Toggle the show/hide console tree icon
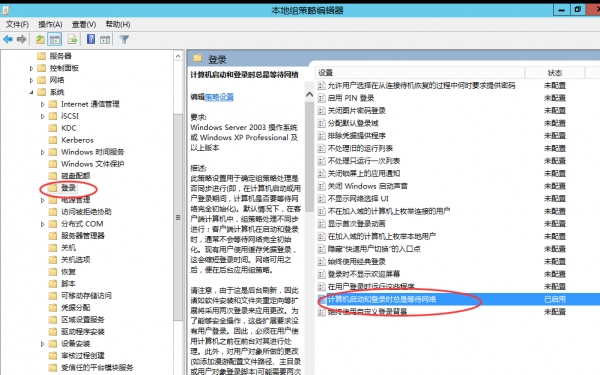 click(x=55, y=39)
